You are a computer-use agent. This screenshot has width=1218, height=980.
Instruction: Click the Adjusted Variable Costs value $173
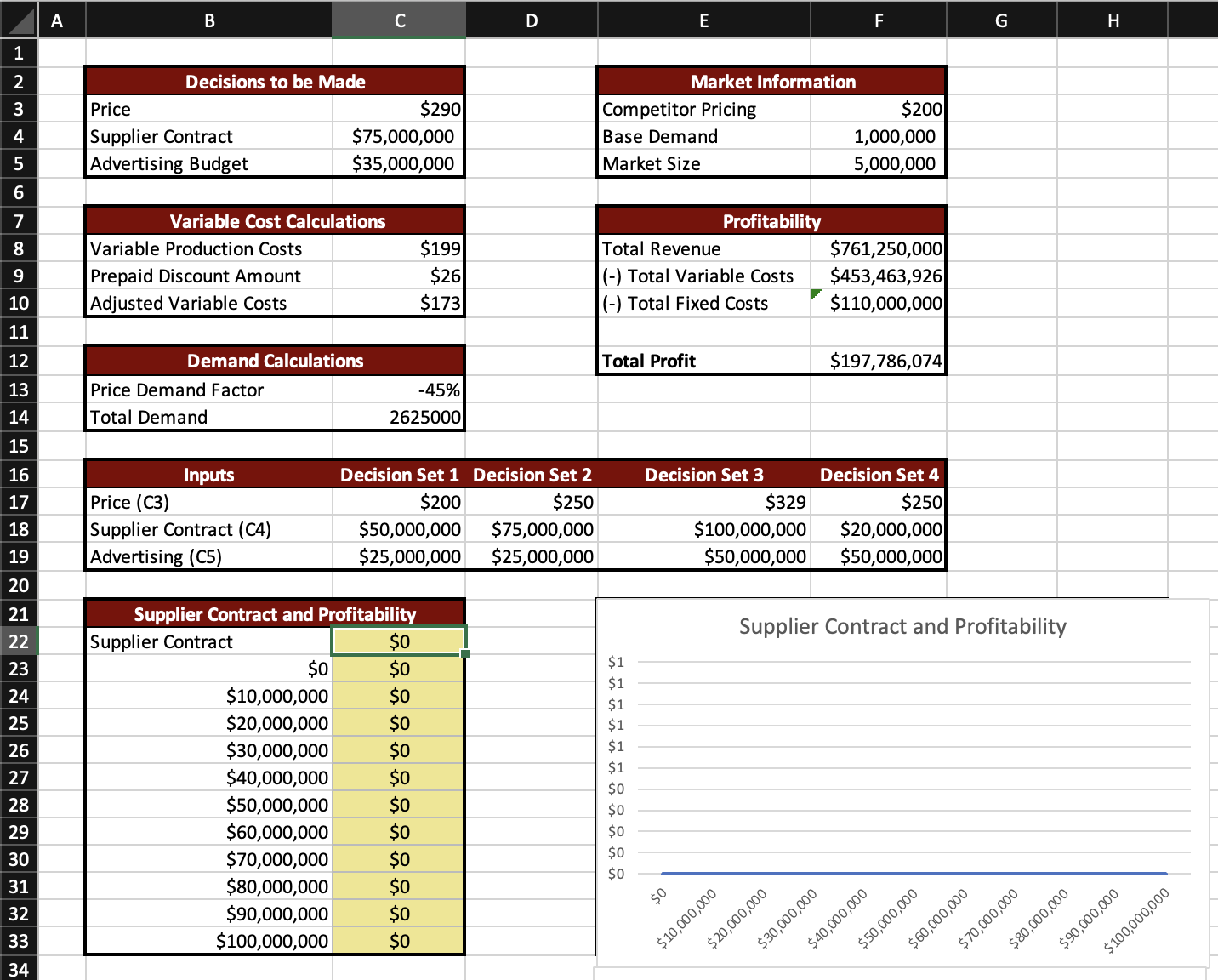point(441,303)
